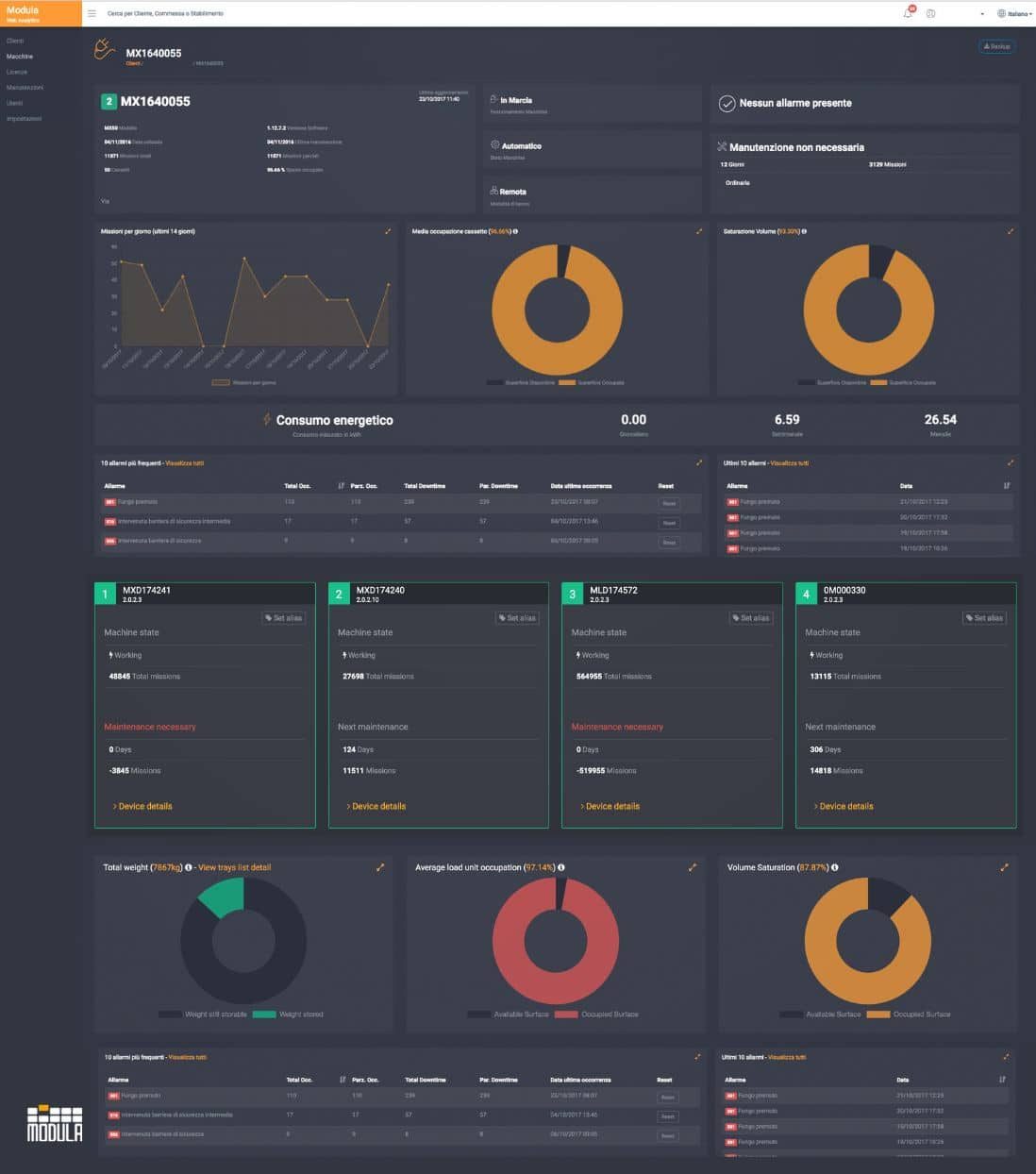Click the wrench icon for Manutenzione non necessaria

tap(722, 147)
